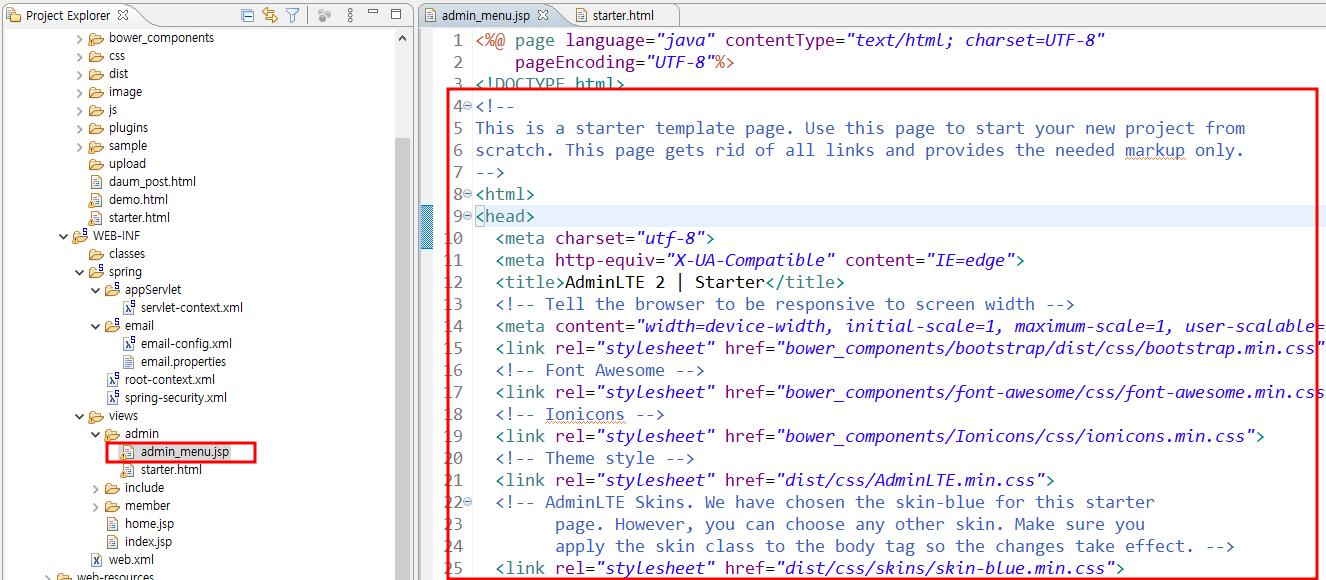The image size is (1326, 580).
Task: Click the '<!DOCTYPE html>' text on line 3
Action: 550,84
